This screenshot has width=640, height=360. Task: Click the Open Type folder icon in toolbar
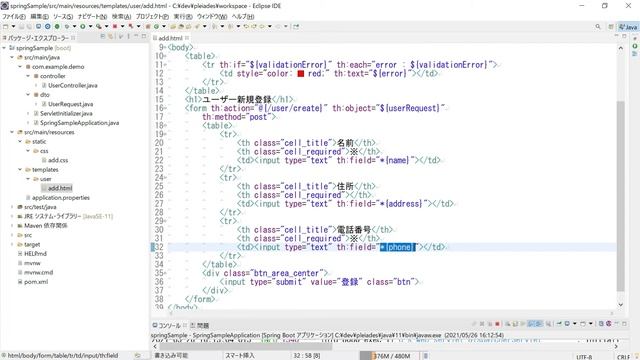173,27
